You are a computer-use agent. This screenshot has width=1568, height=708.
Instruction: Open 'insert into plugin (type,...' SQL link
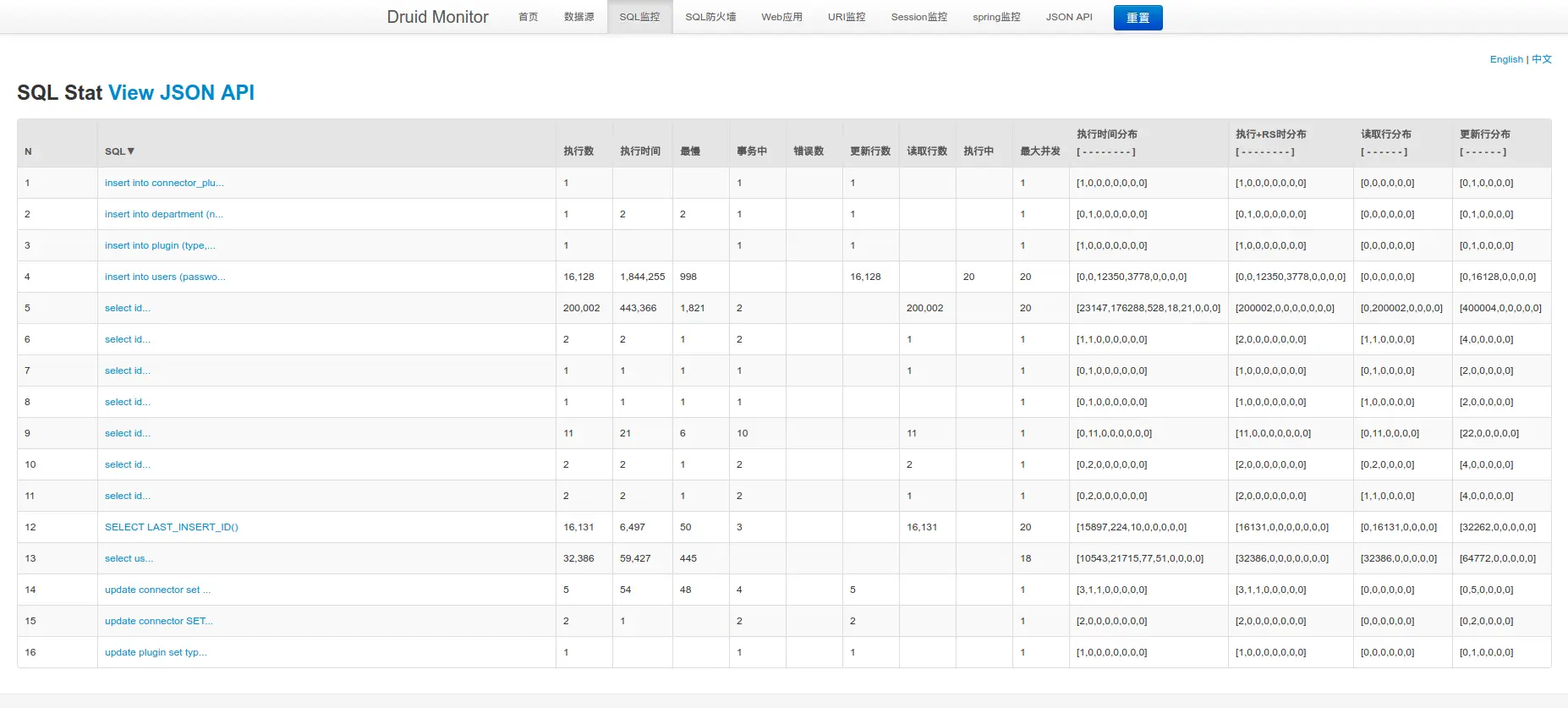coord(160,245)
